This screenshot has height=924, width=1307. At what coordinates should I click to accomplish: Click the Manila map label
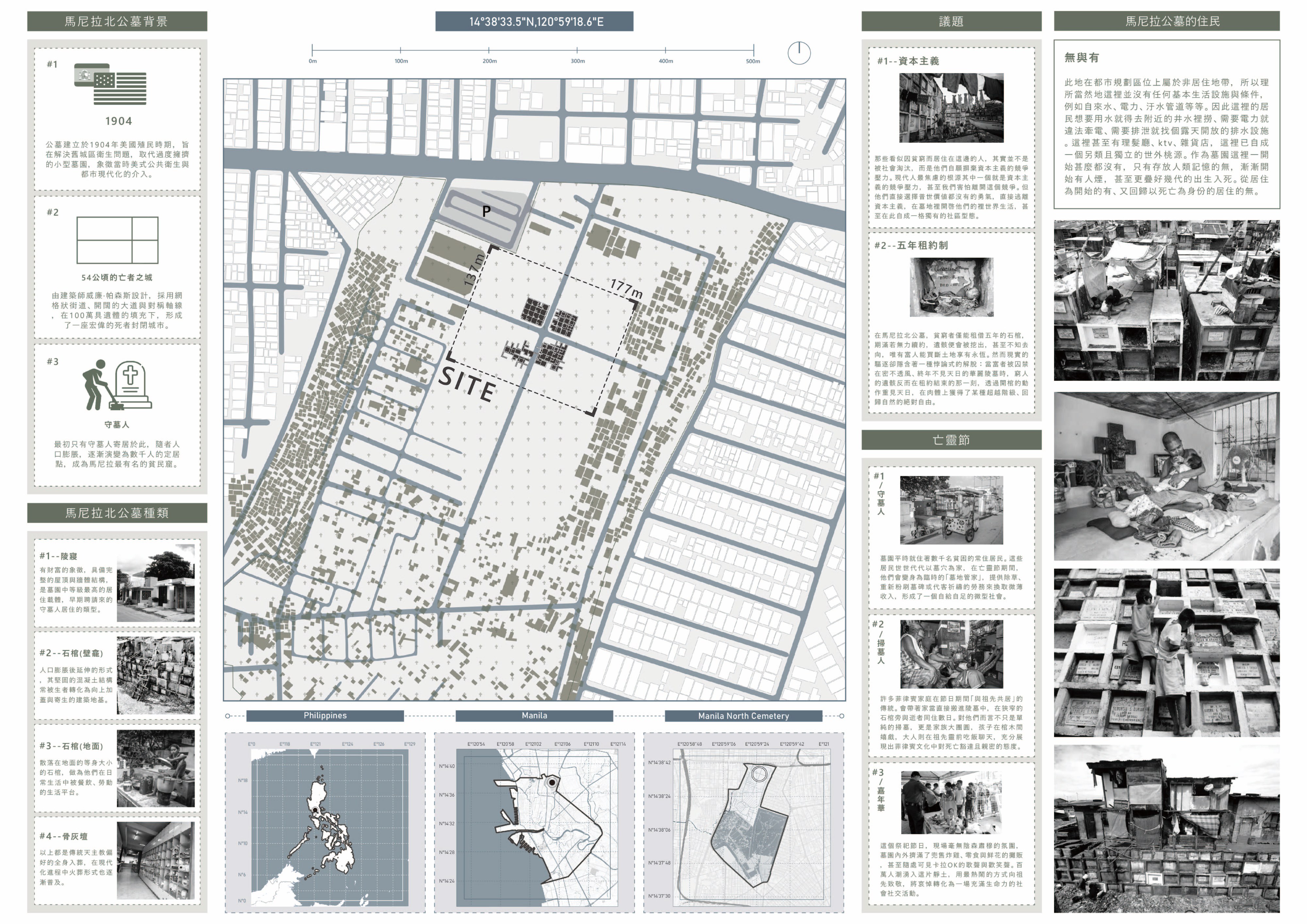(x=534, y=716)
